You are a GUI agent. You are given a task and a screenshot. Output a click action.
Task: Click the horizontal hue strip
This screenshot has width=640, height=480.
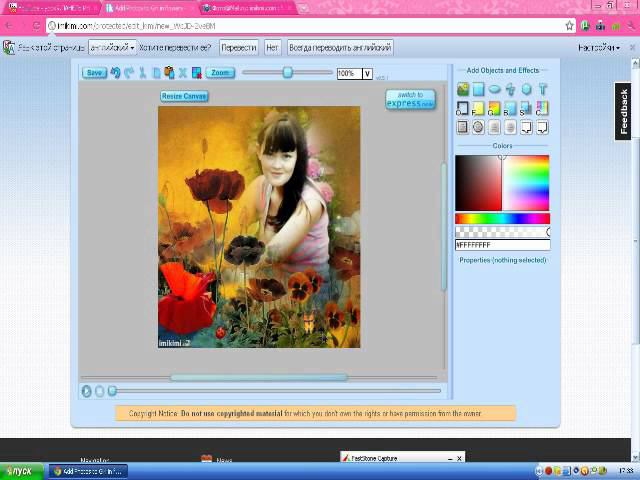pyautogui.click(x=502, y=218)
